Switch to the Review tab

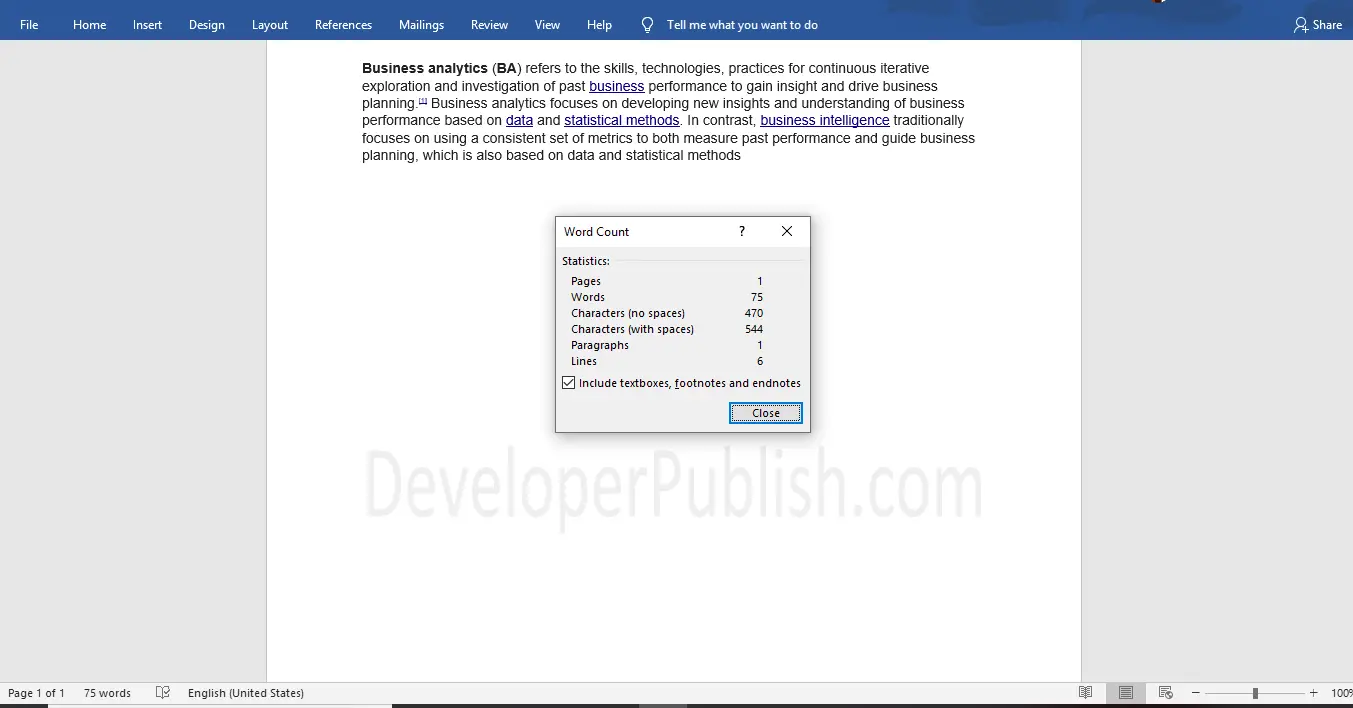pos(489,25)
